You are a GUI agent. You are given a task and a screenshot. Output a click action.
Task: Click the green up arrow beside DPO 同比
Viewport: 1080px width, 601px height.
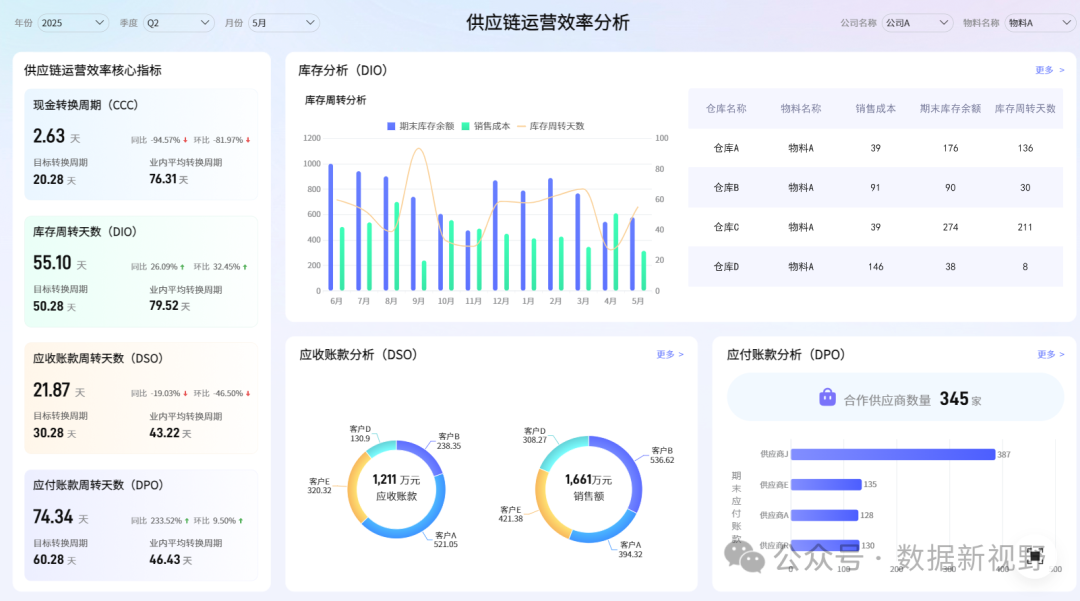pos(187,521)
